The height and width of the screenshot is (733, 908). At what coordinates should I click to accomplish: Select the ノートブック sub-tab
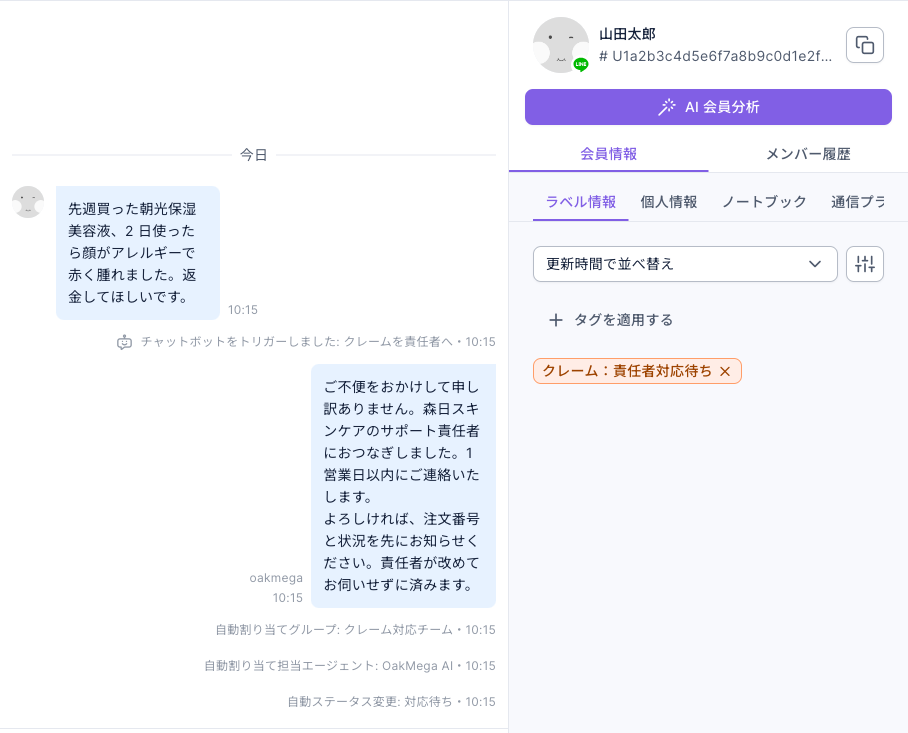click(x=764, y=202)
